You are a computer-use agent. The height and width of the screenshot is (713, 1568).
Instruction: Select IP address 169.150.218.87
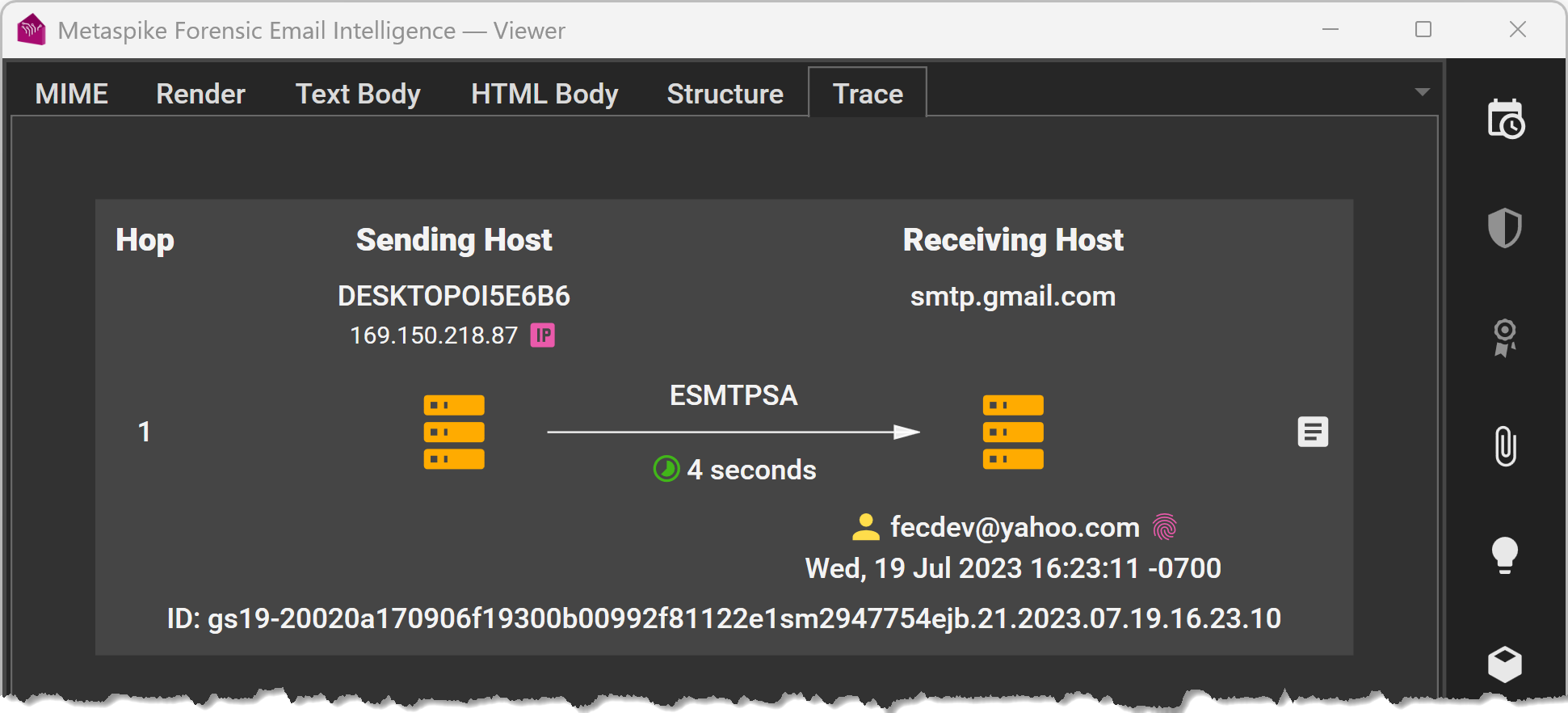434,335
